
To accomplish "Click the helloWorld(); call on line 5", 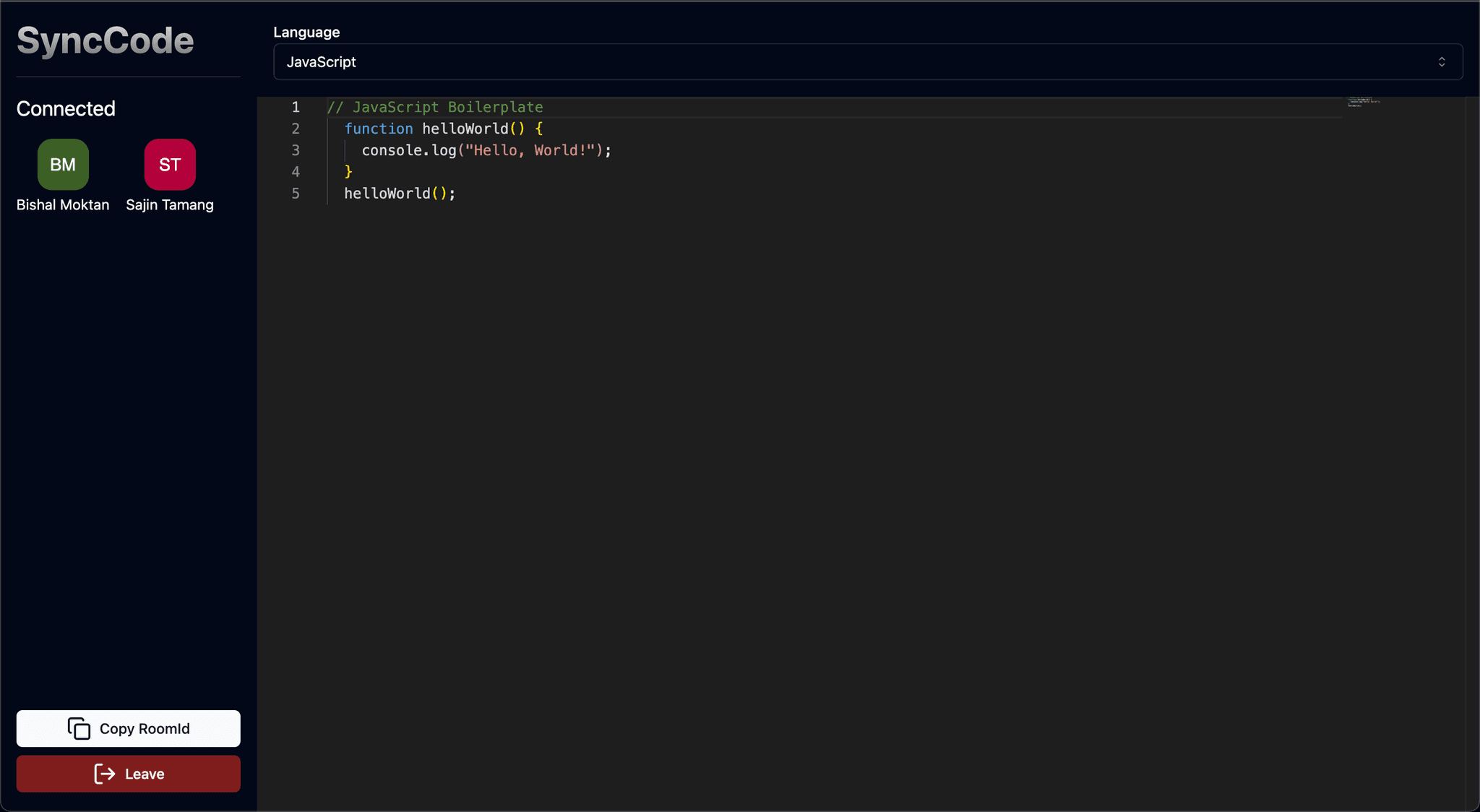I will pos(400,194).
